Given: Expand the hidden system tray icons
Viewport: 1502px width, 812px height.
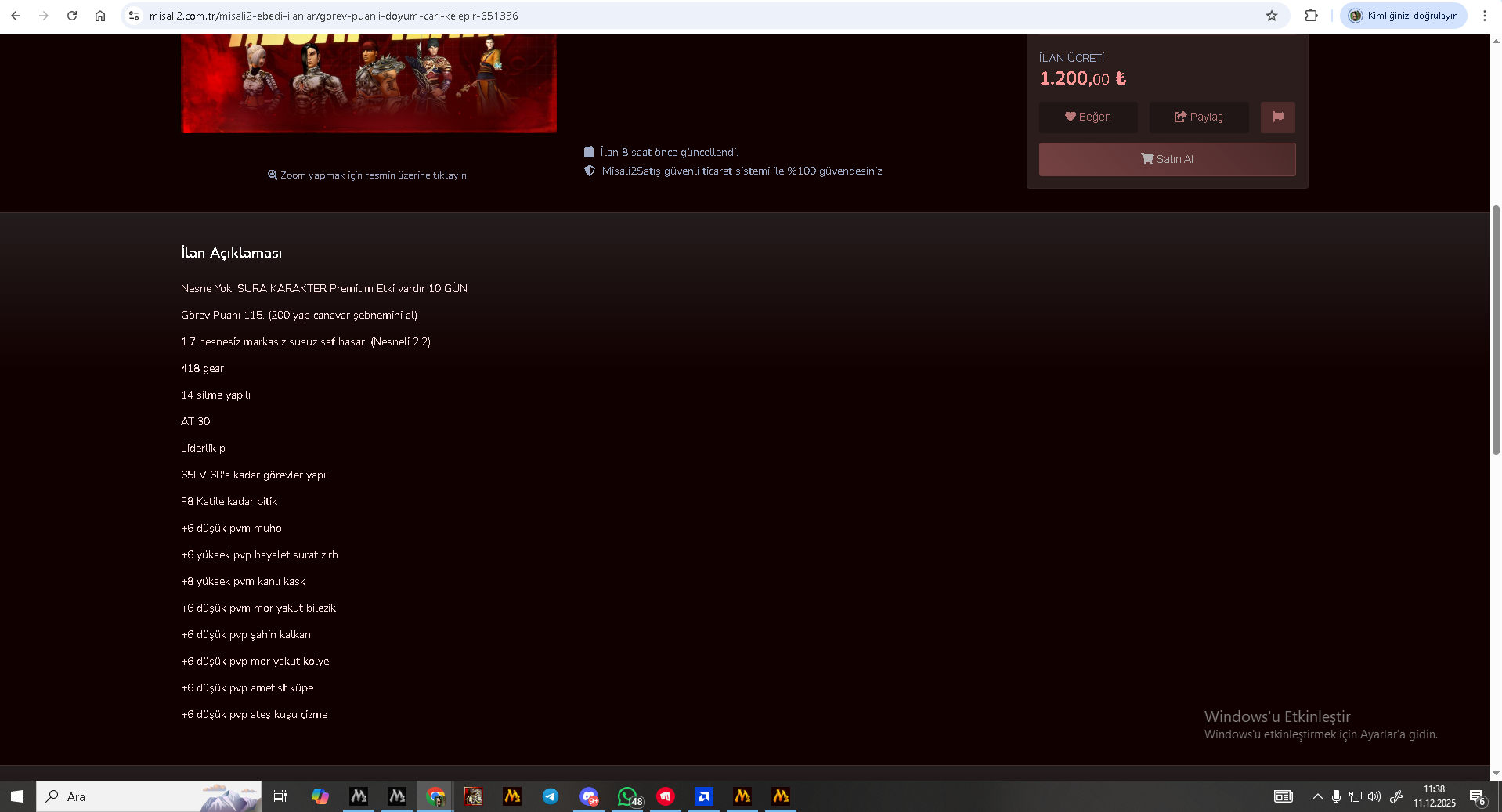Looking at the screenshot, I should point(1317,796).
